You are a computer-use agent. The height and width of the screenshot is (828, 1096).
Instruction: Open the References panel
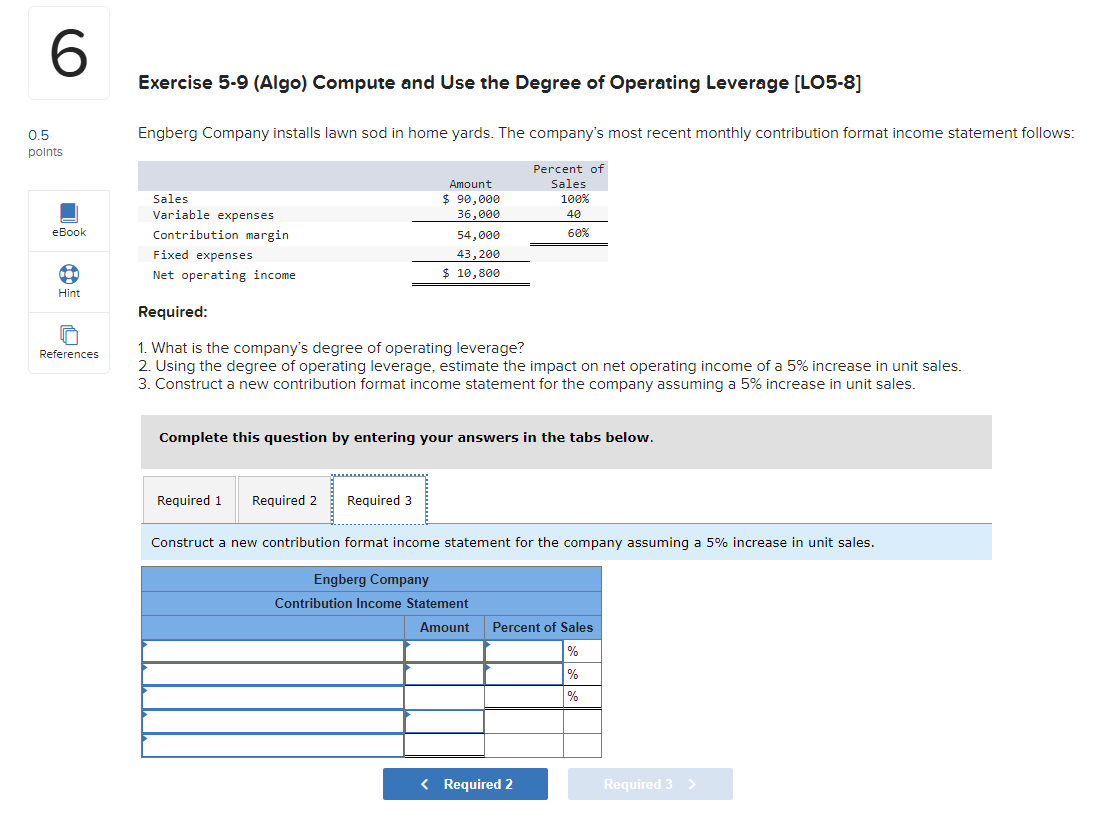(x=68, y=343)
